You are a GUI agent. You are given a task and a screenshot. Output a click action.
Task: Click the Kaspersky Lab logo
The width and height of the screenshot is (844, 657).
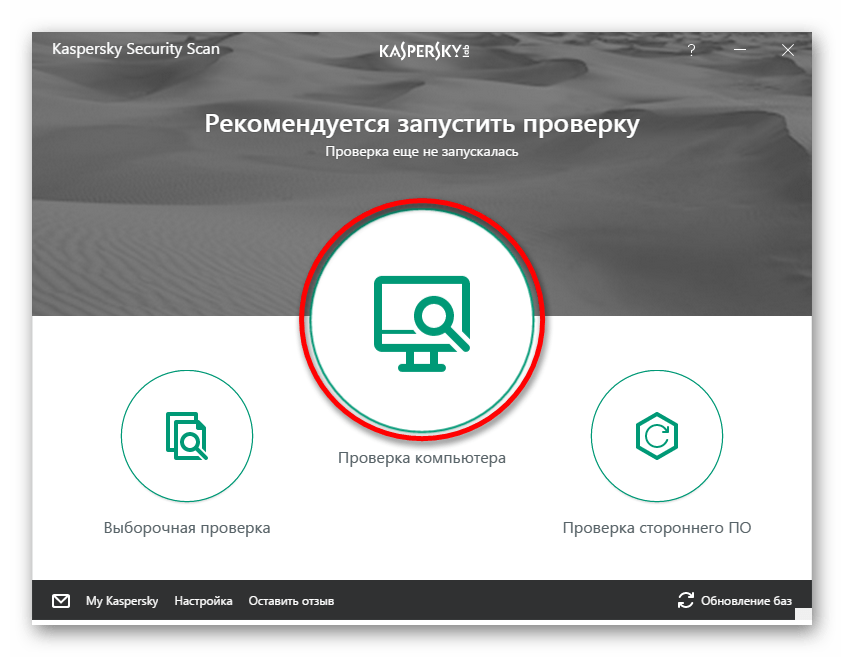423,50
